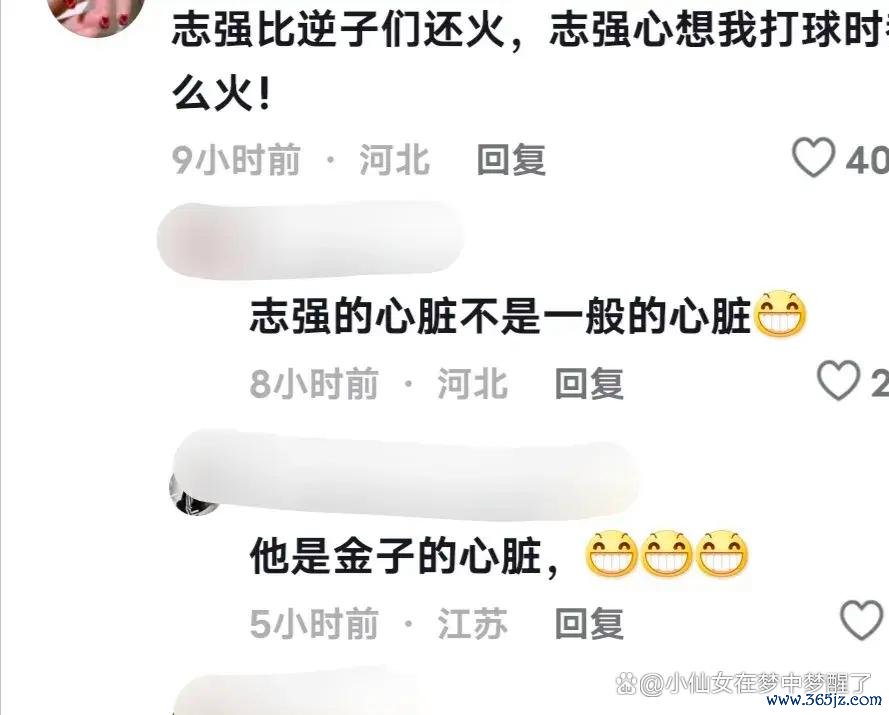Image resolution: width=889 pixels, height=715 pixels.
Task: Open the www.365jz.com watermark link
Action: click(x=824, y=700)
